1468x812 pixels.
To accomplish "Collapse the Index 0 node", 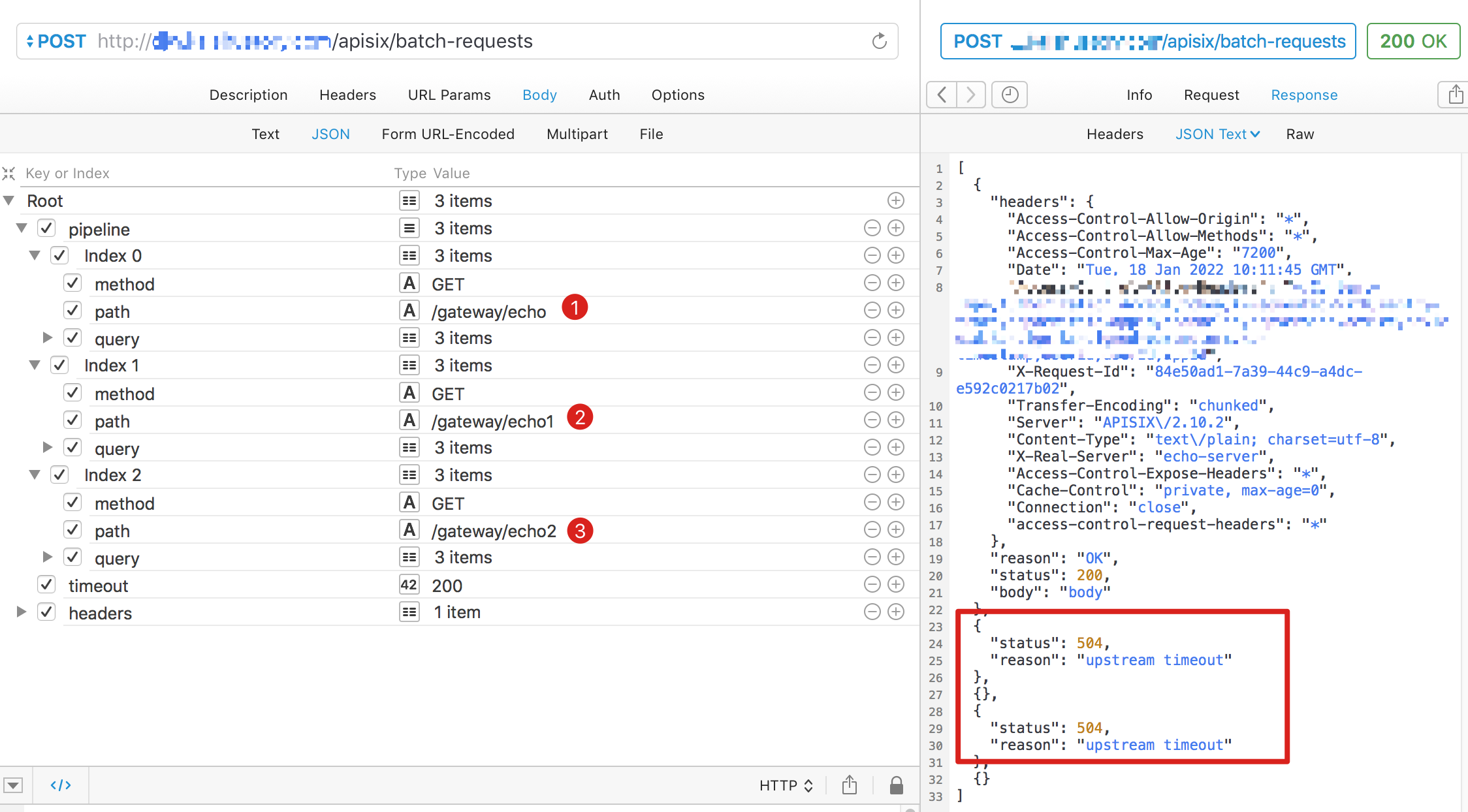I will click(35, 255).
